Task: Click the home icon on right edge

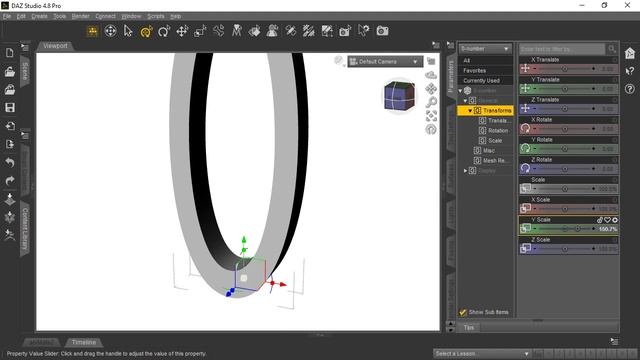Action: click(630, 53)
